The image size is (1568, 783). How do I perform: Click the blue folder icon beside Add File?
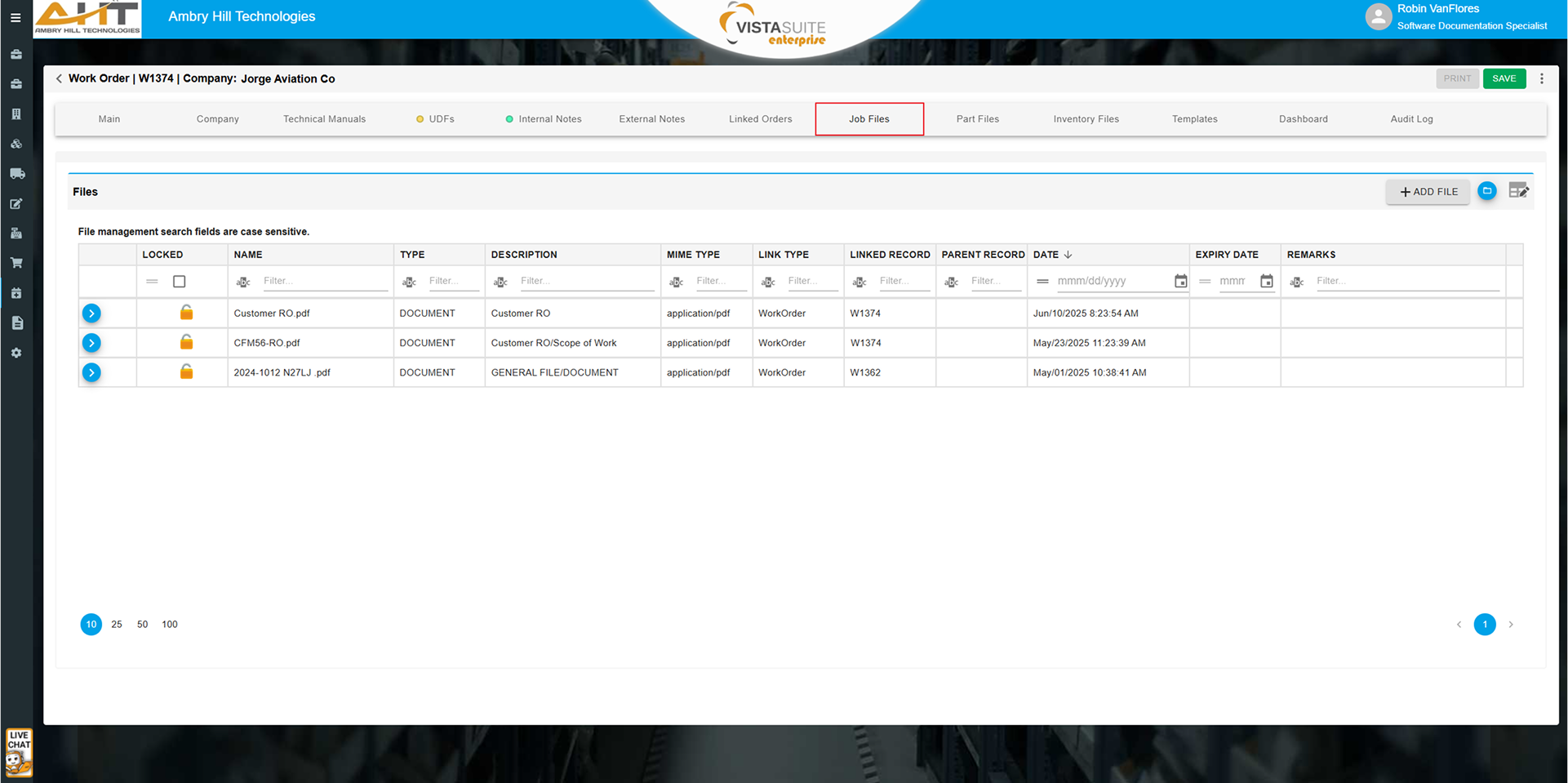click(x=1486, y=191)
